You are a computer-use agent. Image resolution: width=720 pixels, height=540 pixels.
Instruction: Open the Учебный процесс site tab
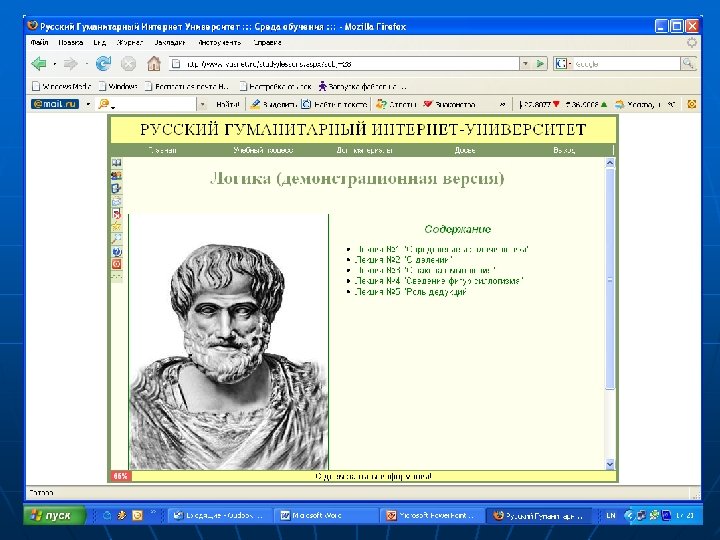click(263, 150)
